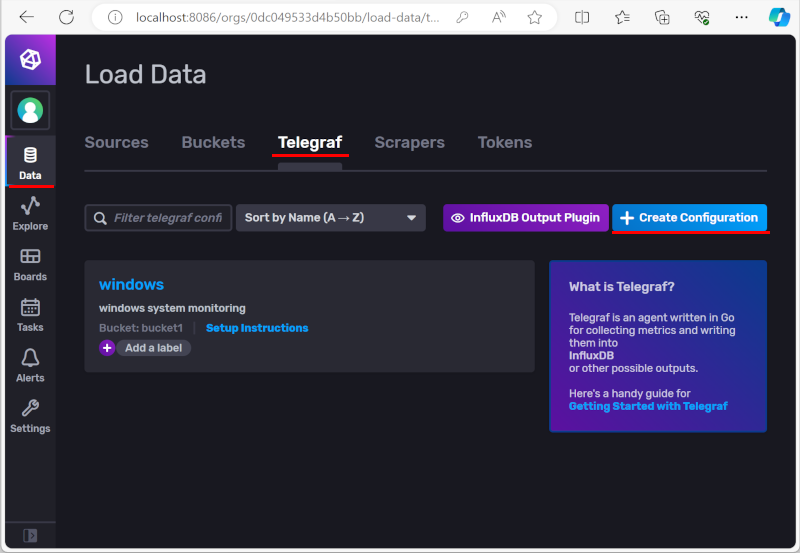Click the What is Telegraf? heading
The height and width of the screenshot is (553, 800).
tap(621, 287)
